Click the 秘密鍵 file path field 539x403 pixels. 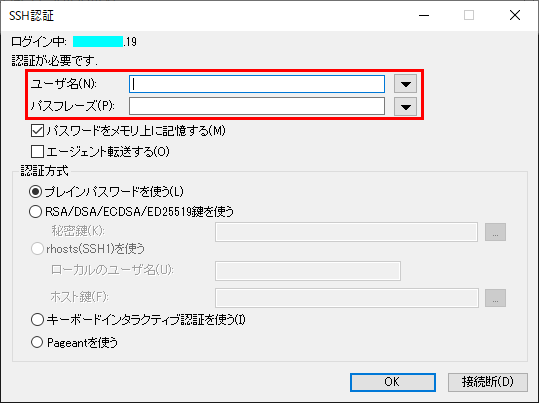point(346,232)
